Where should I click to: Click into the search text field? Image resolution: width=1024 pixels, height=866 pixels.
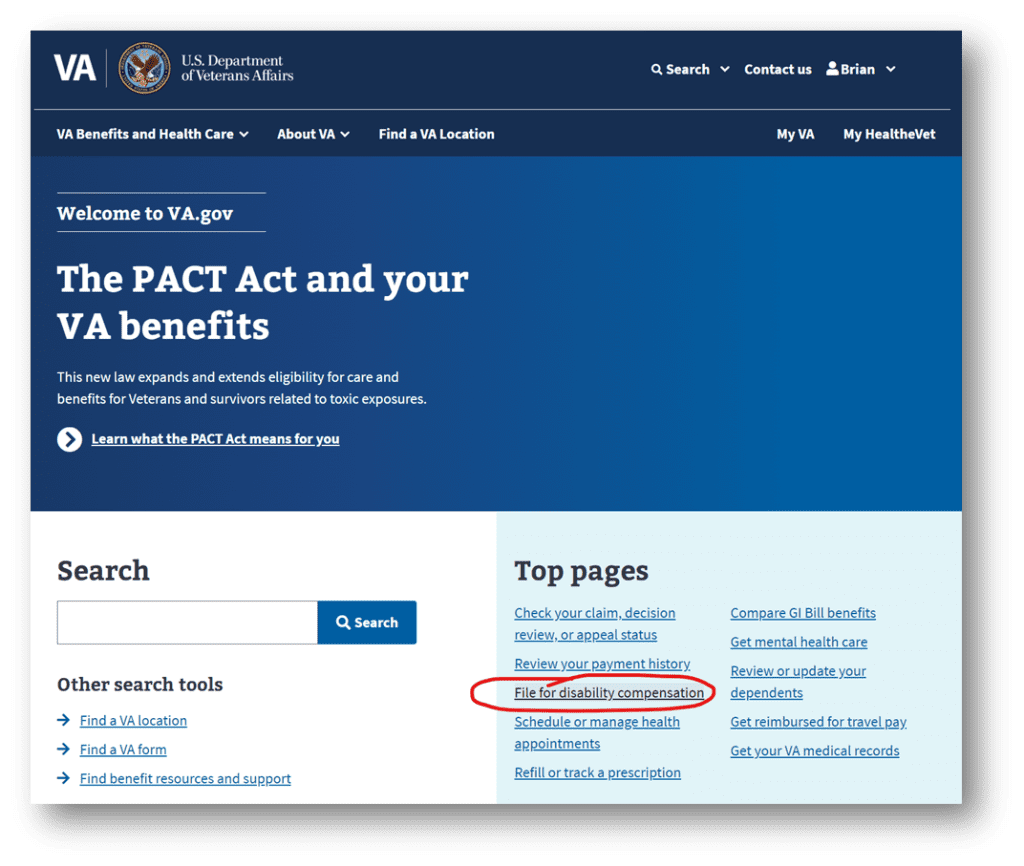[187, 622]
